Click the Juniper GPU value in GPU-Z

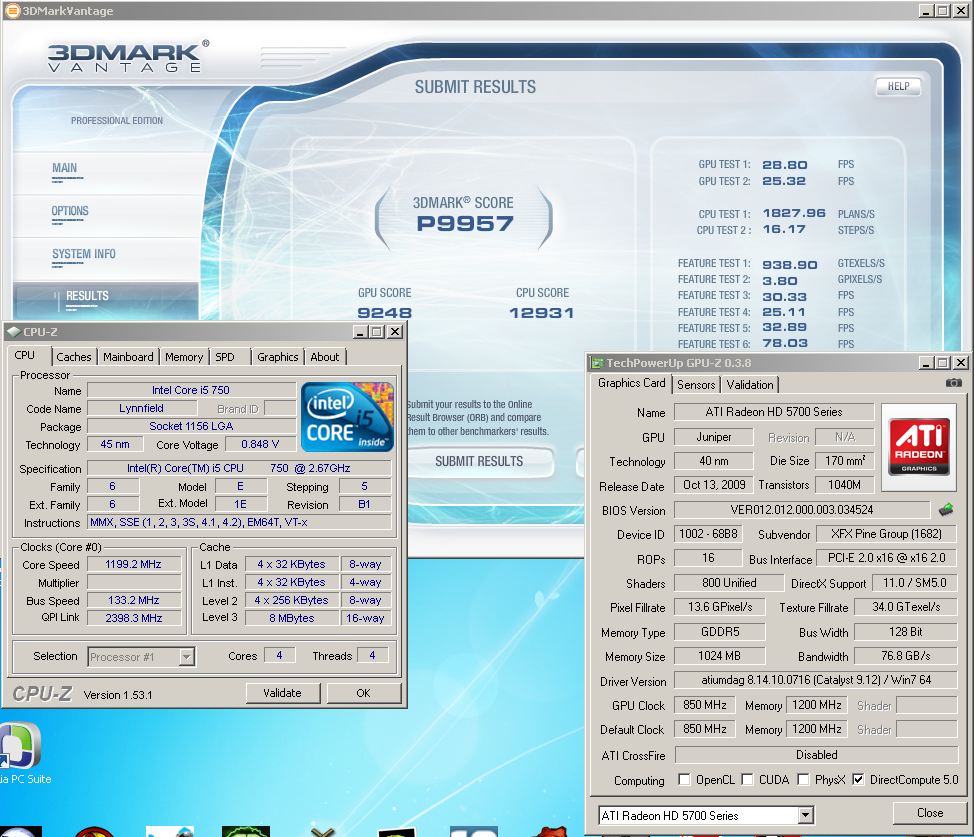pyautogui.click(x=714, y=437)
